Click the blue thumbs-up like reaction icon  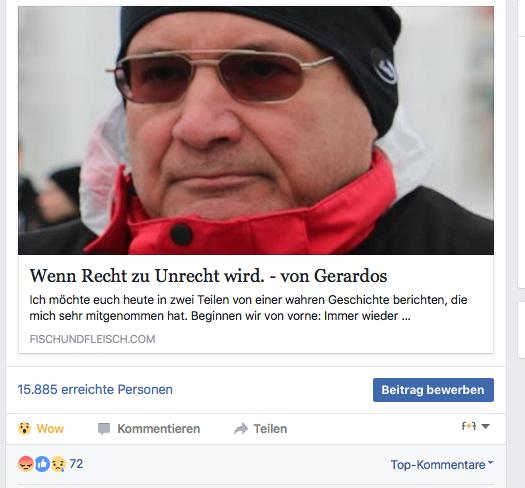coord(42,464)
